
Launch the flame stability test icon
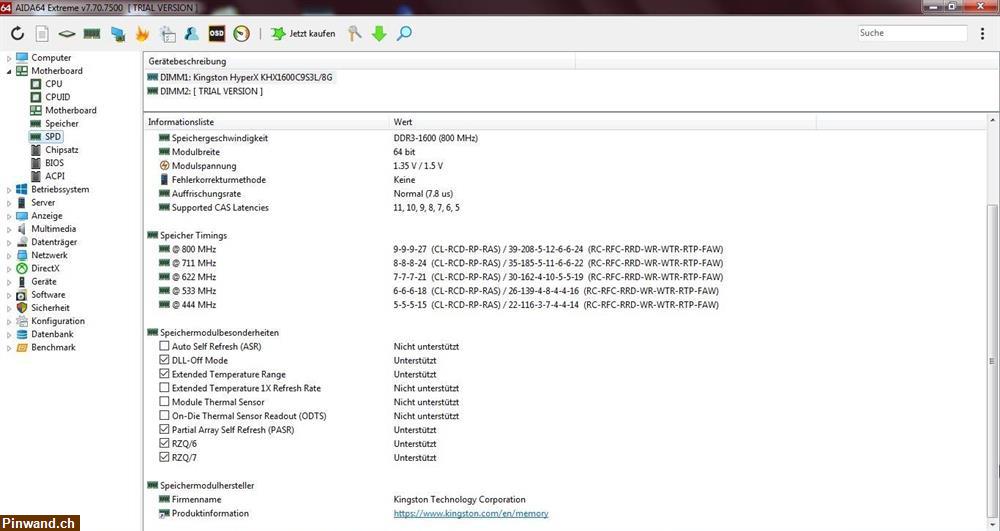[x=142, y=34]
